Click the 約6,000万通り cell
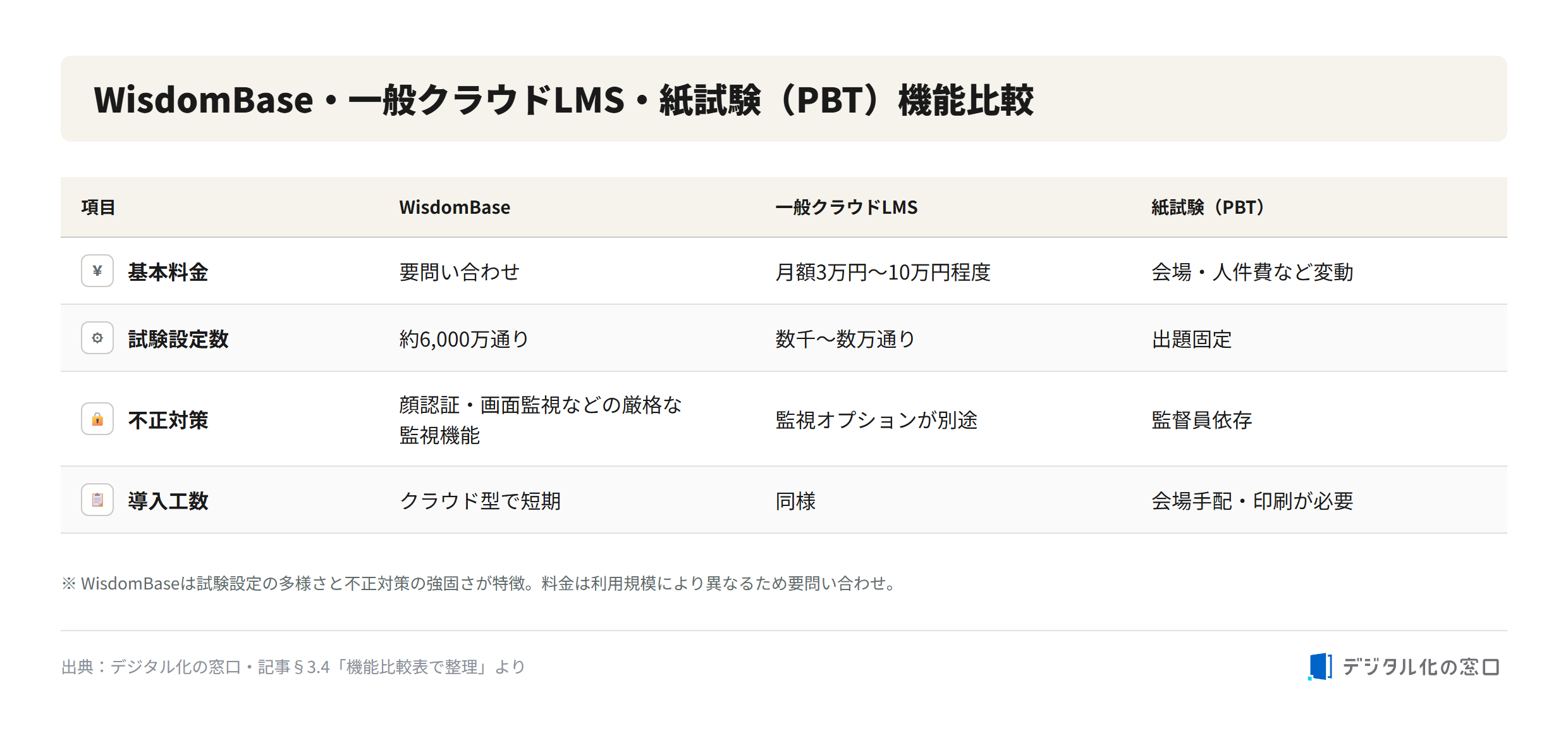Image resolution: width=1568 pixels, height=740 pixels. (x=464, y=339)
